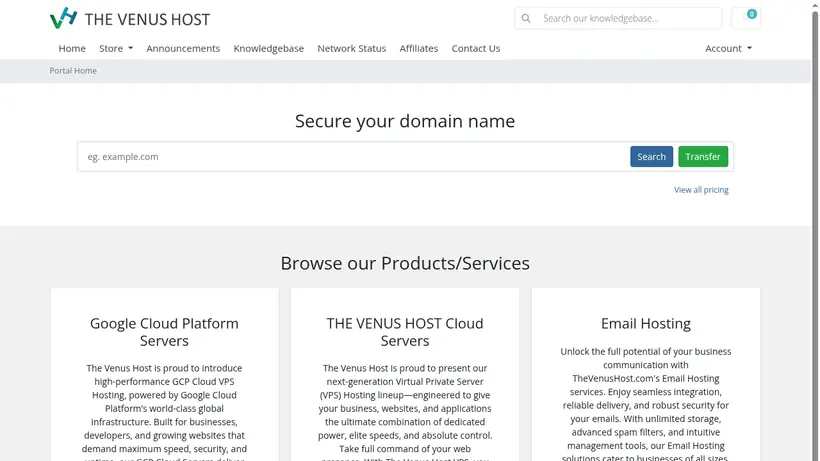The height and width of the screenshot is (461, 820).
Task: Go to the Home menu item
Action: (72, 48)
